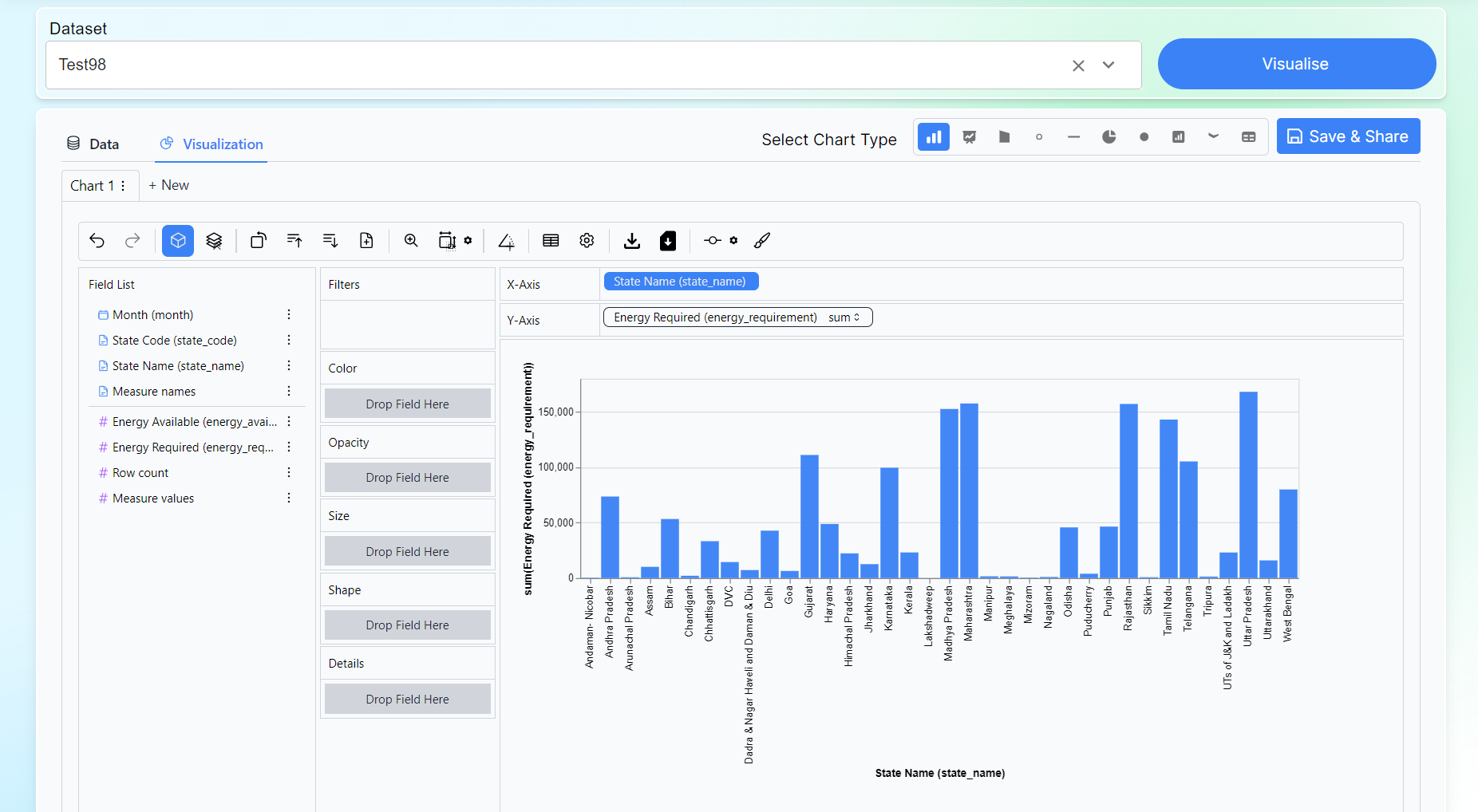Screen dimensions: 1478x812
Task: Switch to the Visualization tab
Action: (x=211, y=144)
